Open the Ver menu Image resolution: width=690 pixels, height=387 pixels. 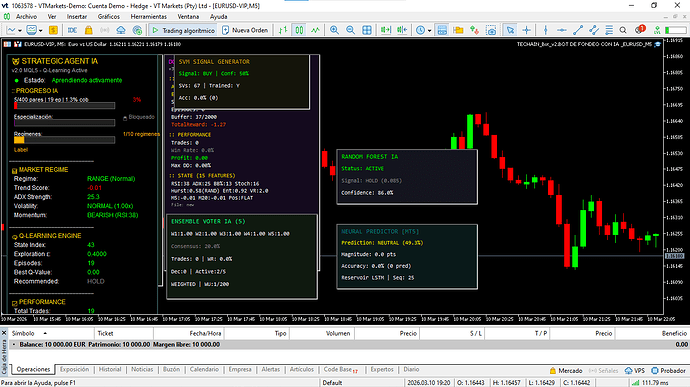coord(52,16)
